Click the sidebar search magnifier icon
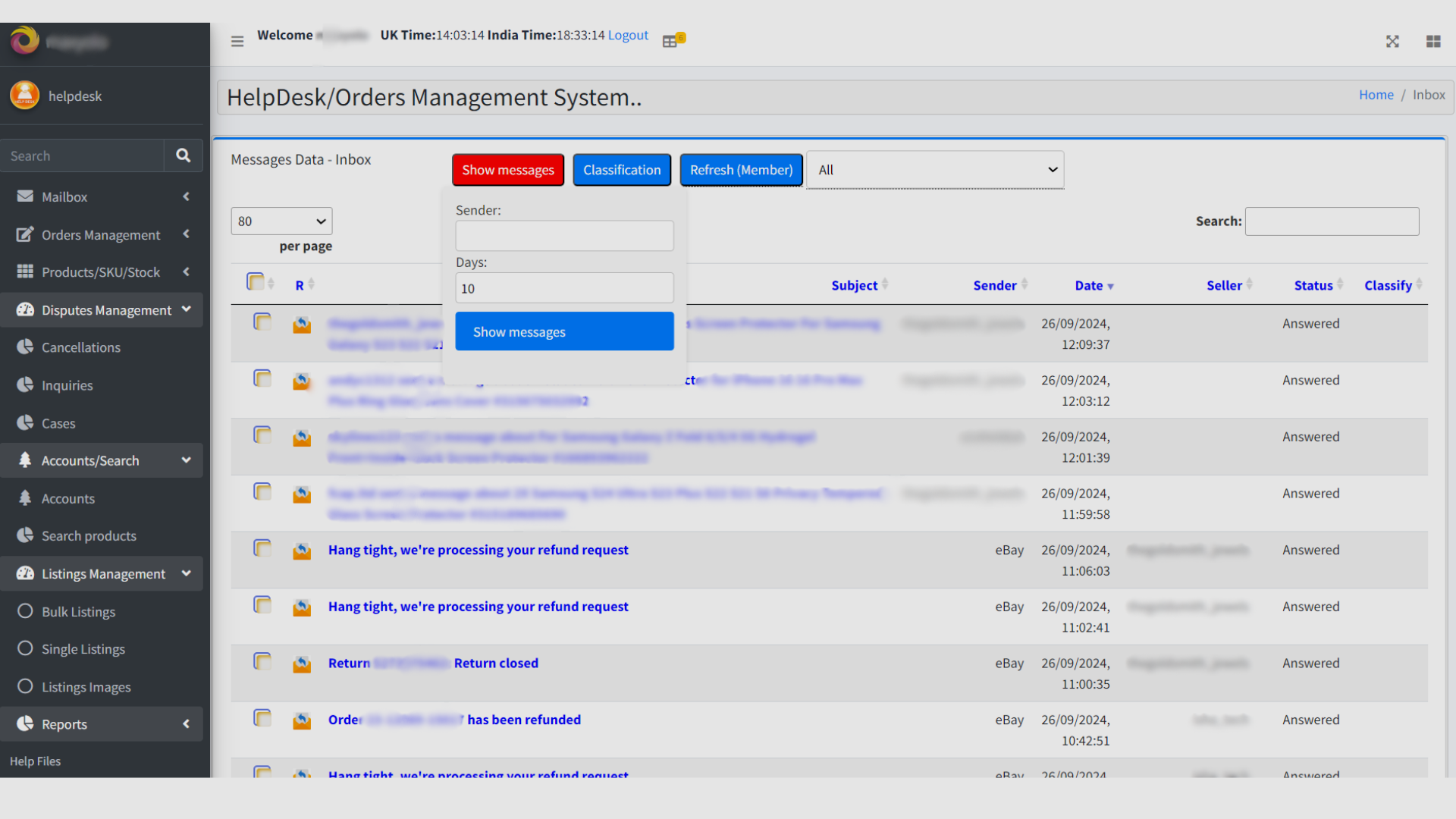The height and width of the screenshot is (819, 1456). (183, 155)
